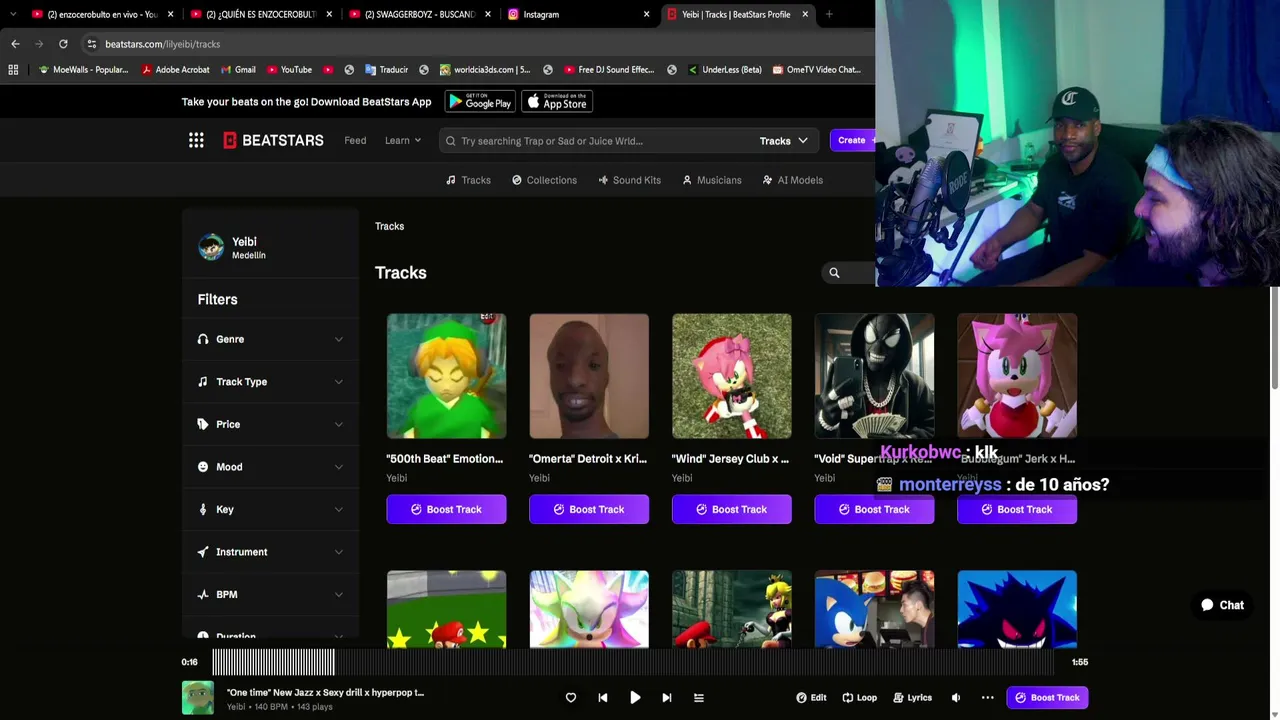Seek in the waveform progress bar

(632, 662)
